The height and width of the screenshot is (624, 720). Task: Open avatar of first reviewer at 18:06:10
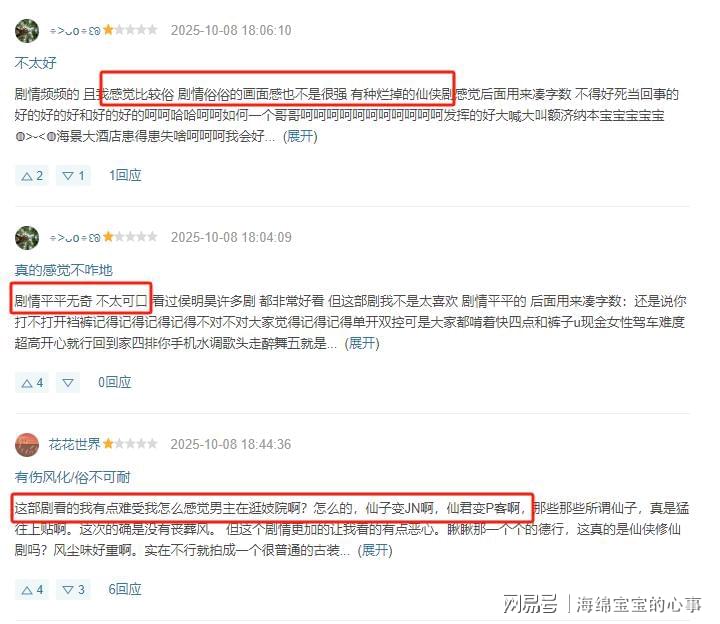[27, 30]
